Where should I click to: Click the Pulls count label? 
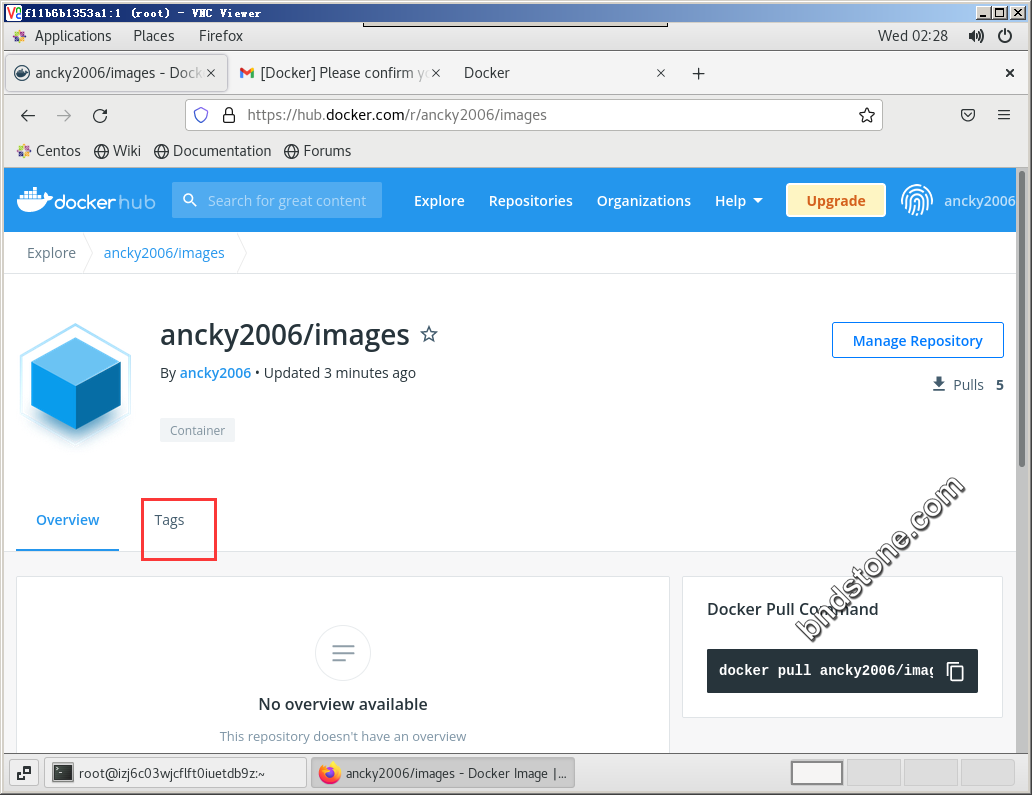pos(968,384)
